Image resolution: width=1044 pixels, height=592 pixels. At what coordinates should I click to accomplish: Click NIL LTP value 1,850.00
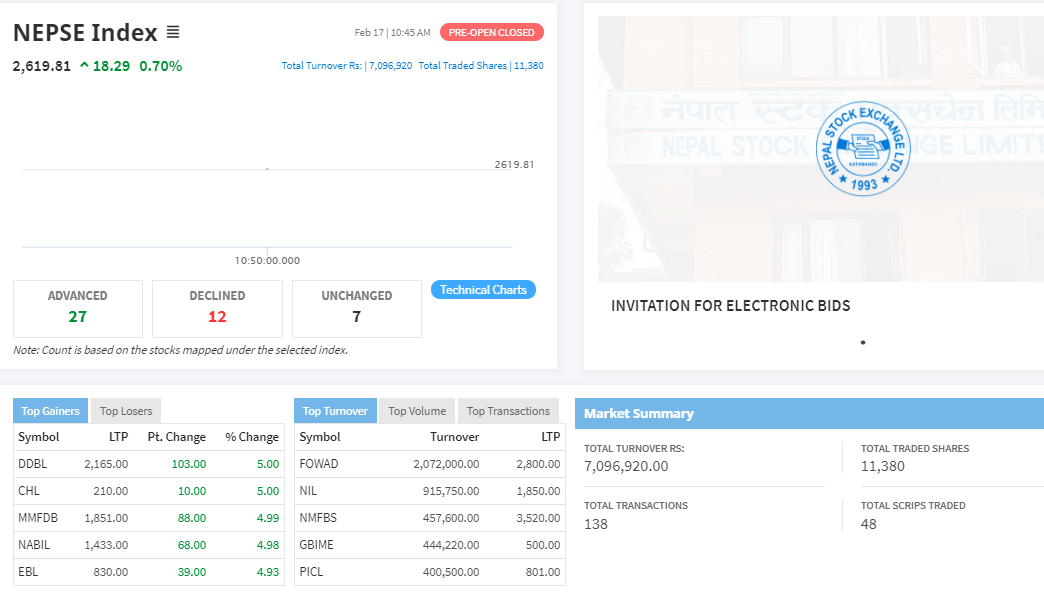(x=538, y=491)
